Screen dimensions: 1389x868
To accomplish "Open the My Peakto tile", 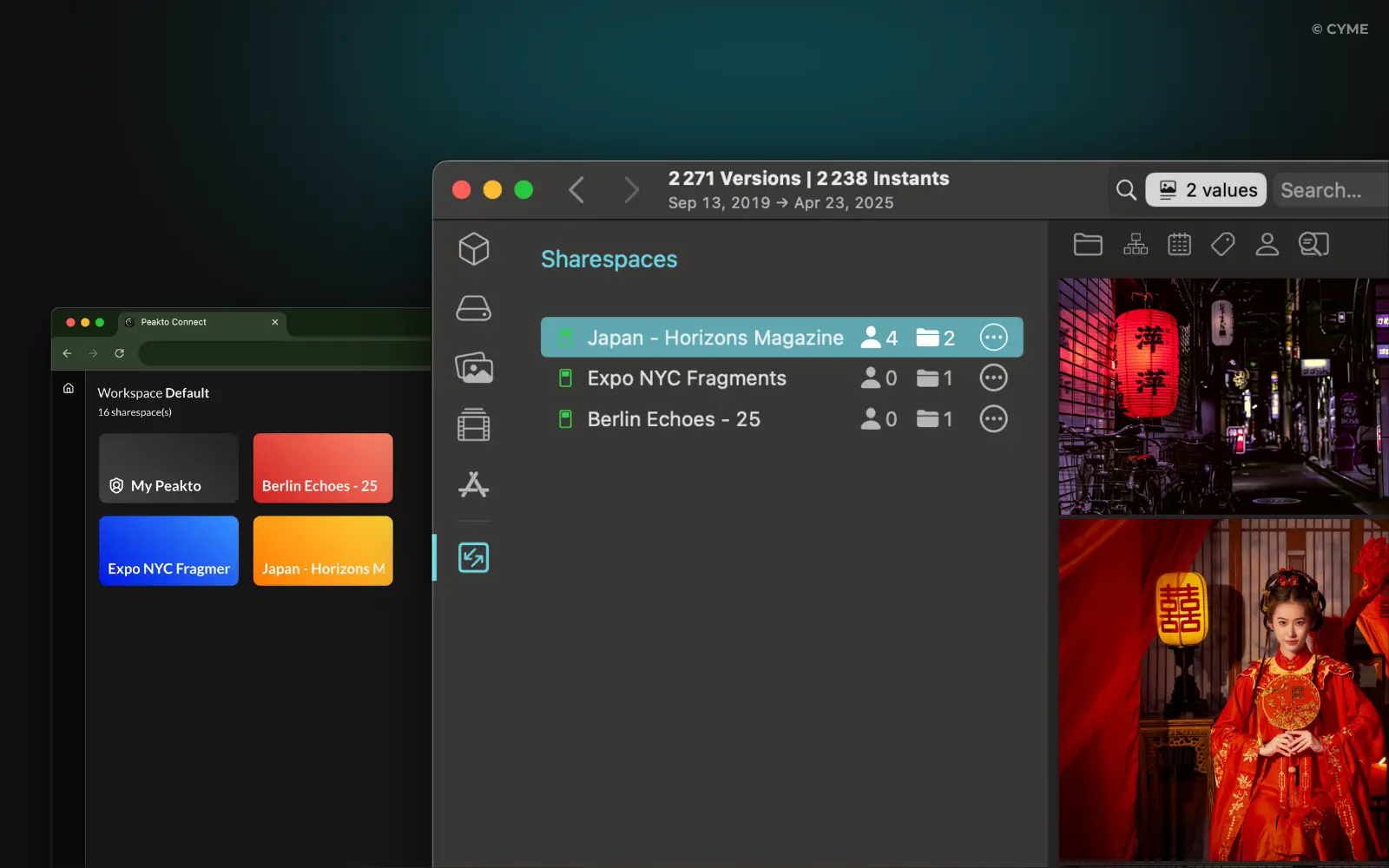I will click(168, 468).
